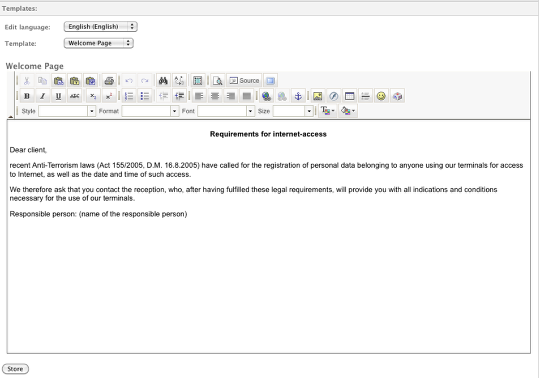The width and height of the screenshot is (540, 378).
Task: Click the 'Dear client,' line
Action: tap(28, 150)
